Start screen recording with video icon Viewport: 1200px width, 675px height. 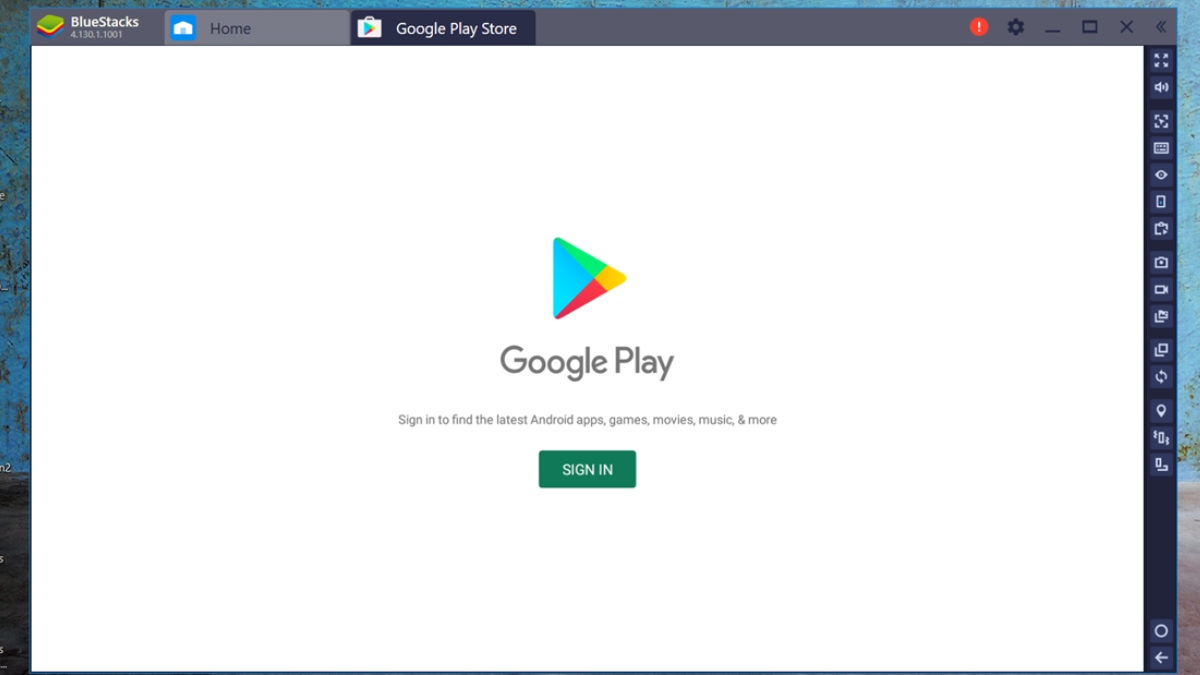coord(1161,290)
